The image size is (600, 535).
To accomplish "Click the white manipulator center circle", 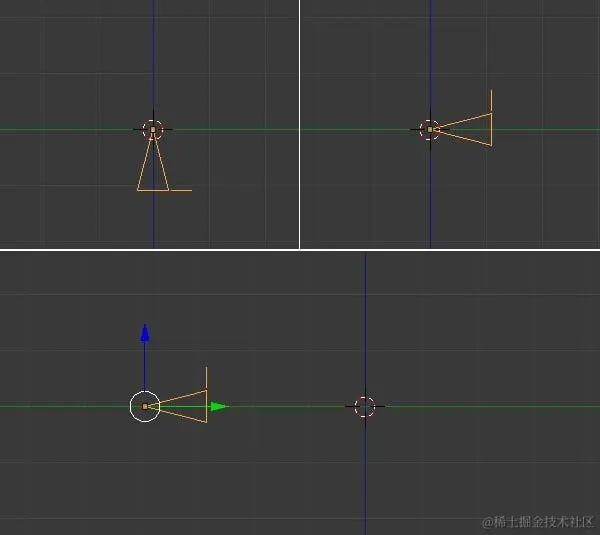I will [145, 406].
